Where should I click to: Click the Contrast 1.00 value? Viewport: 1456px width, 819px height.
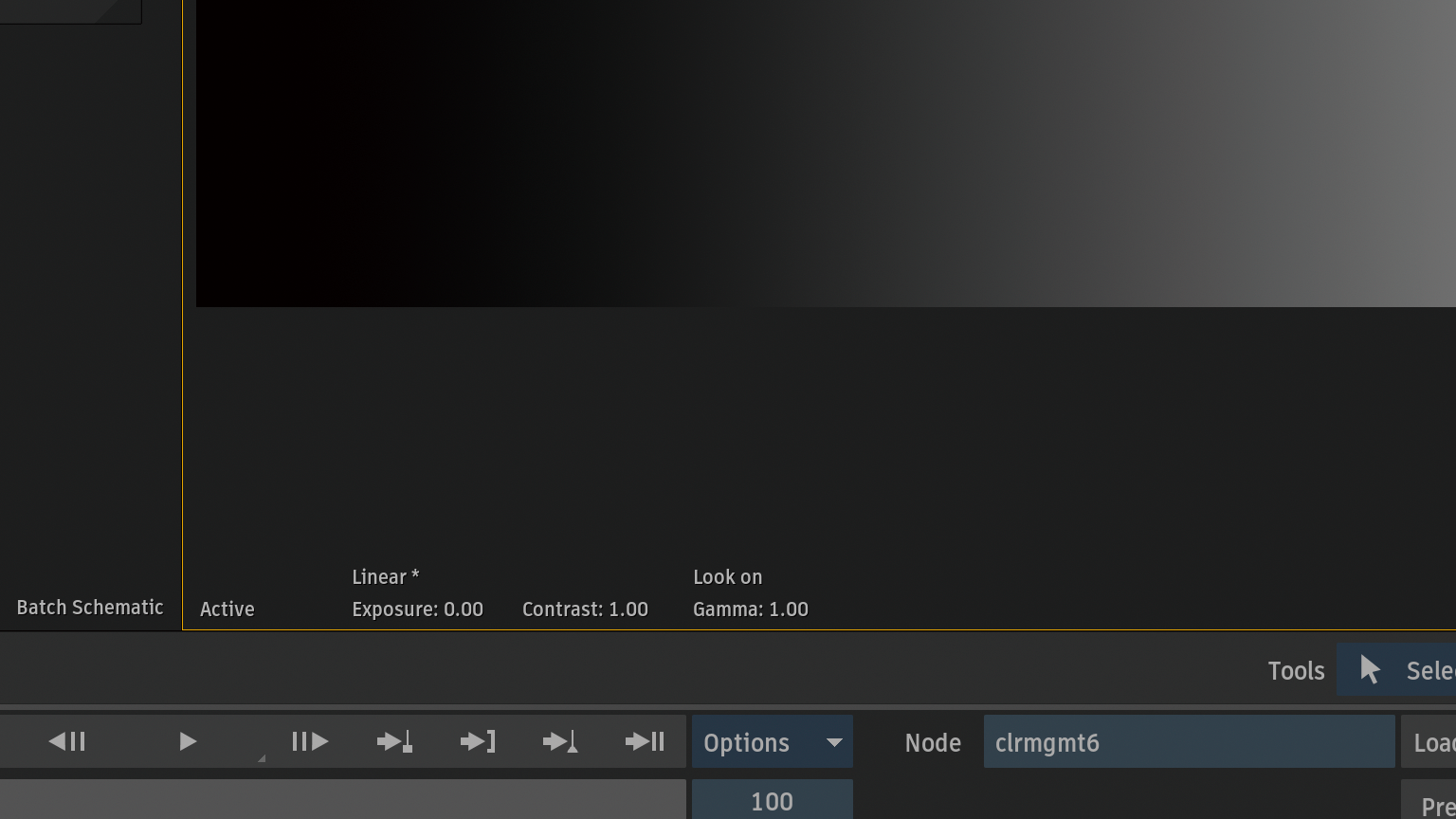click(585, 610)
